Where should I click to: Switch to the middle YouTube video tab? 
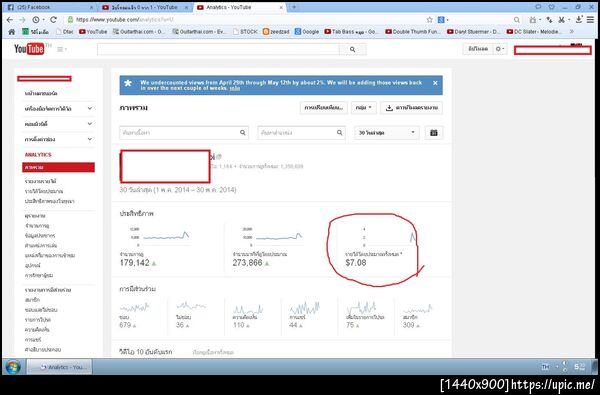[x=145, y=7]
